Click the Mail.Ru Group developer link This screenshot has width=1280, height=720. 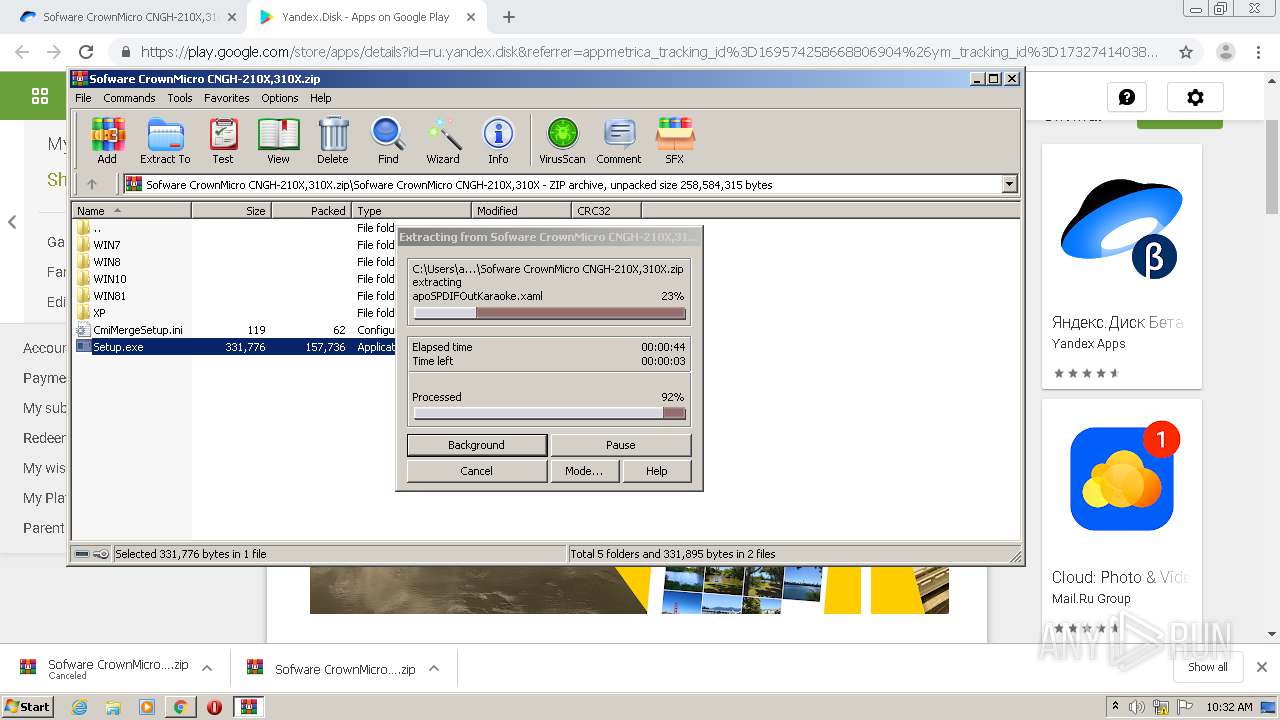tap(1091, 599)
